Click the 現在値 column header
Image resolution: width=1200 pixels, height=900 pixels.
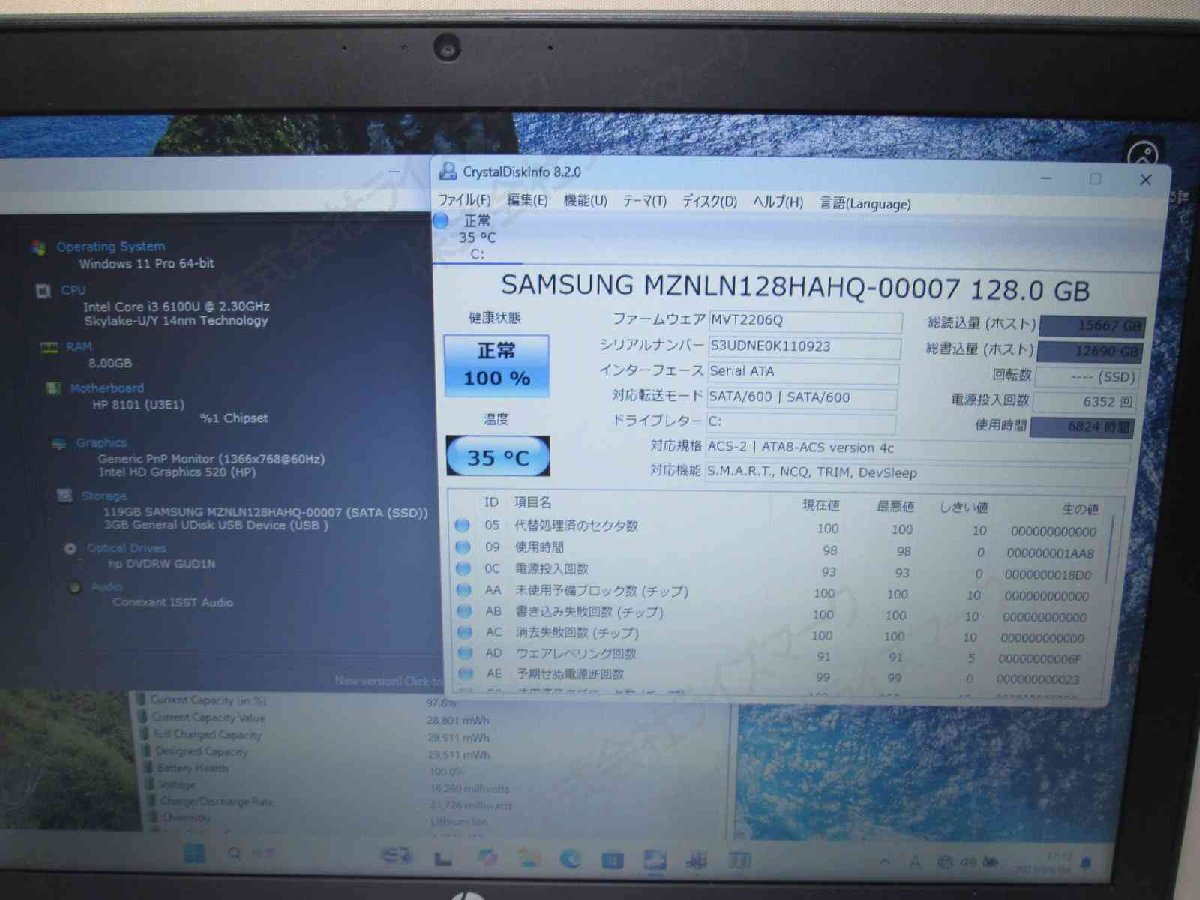(x=821, y=505)
